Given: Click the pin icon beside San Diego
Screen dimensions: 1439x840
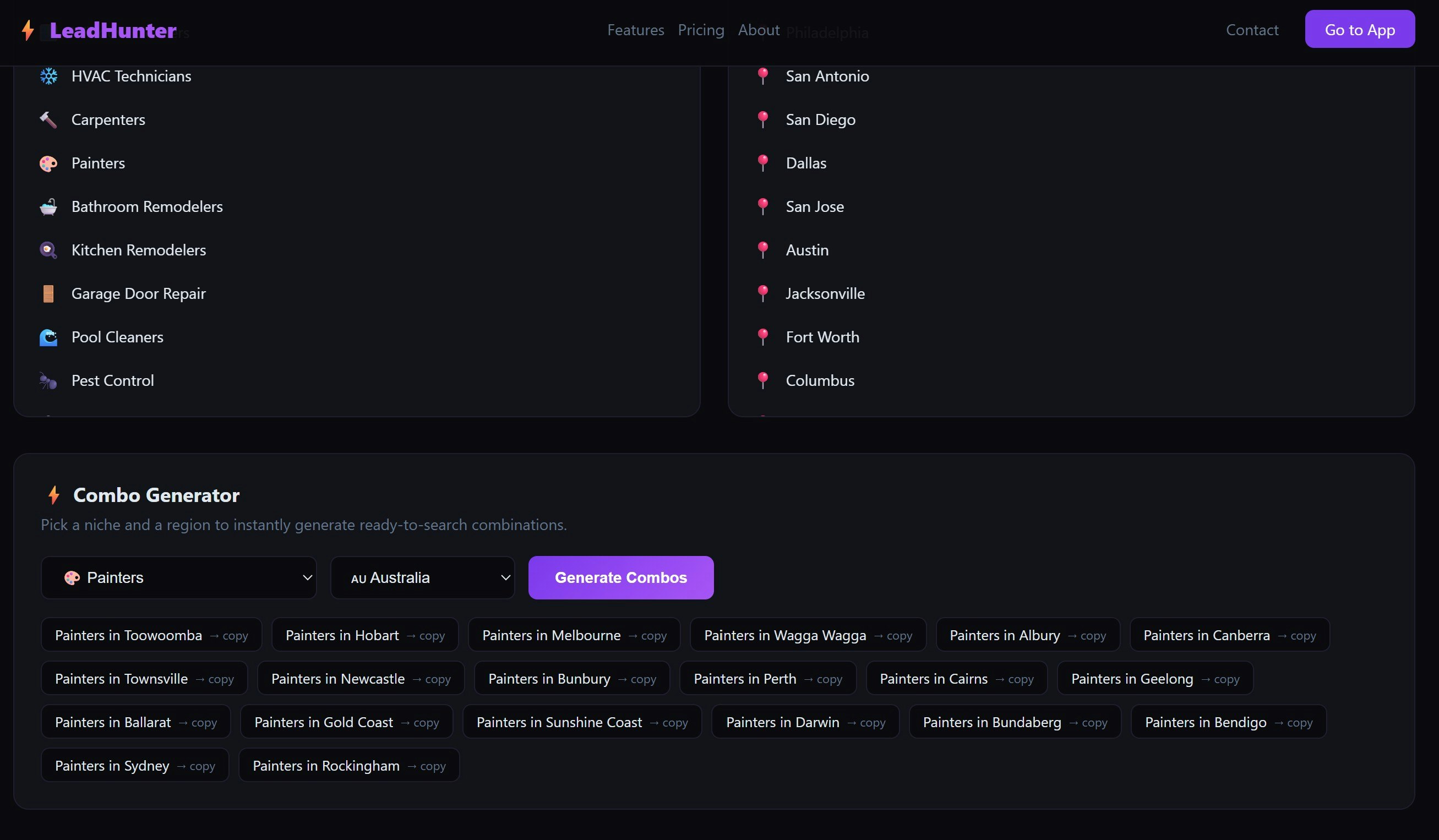Looking at the screenshot, I should [x=762, y=120].
